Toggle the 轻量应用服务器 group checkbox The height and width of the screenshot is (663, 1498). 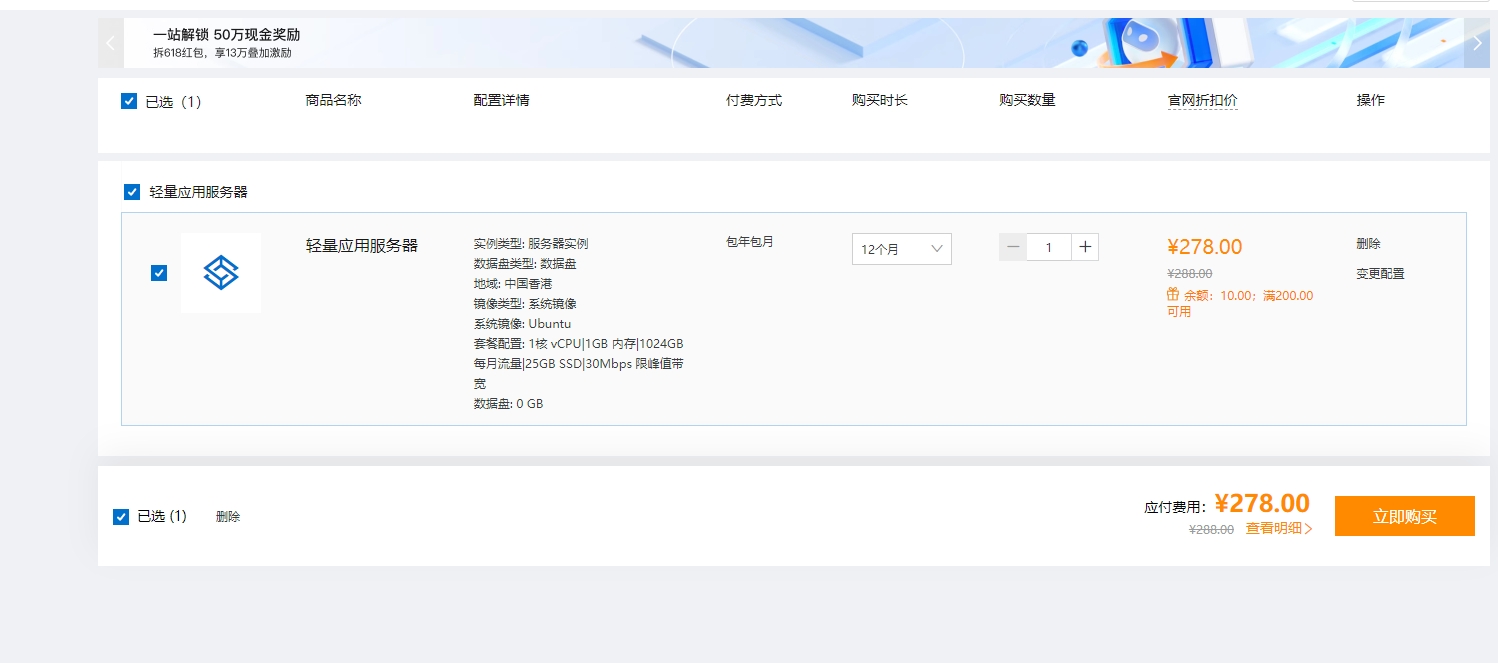tap(132, 192)
